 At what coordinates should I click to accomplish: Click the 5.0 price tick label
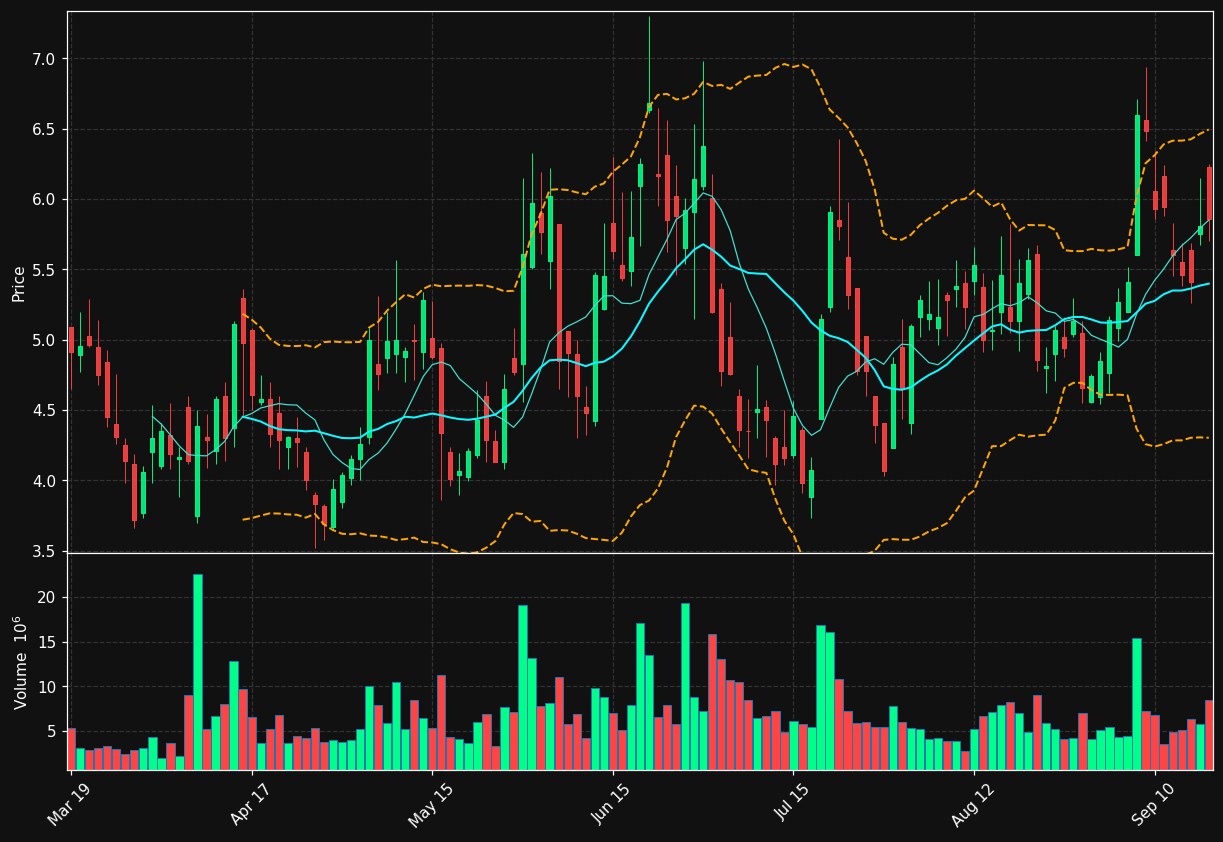(x=44, y=340)
